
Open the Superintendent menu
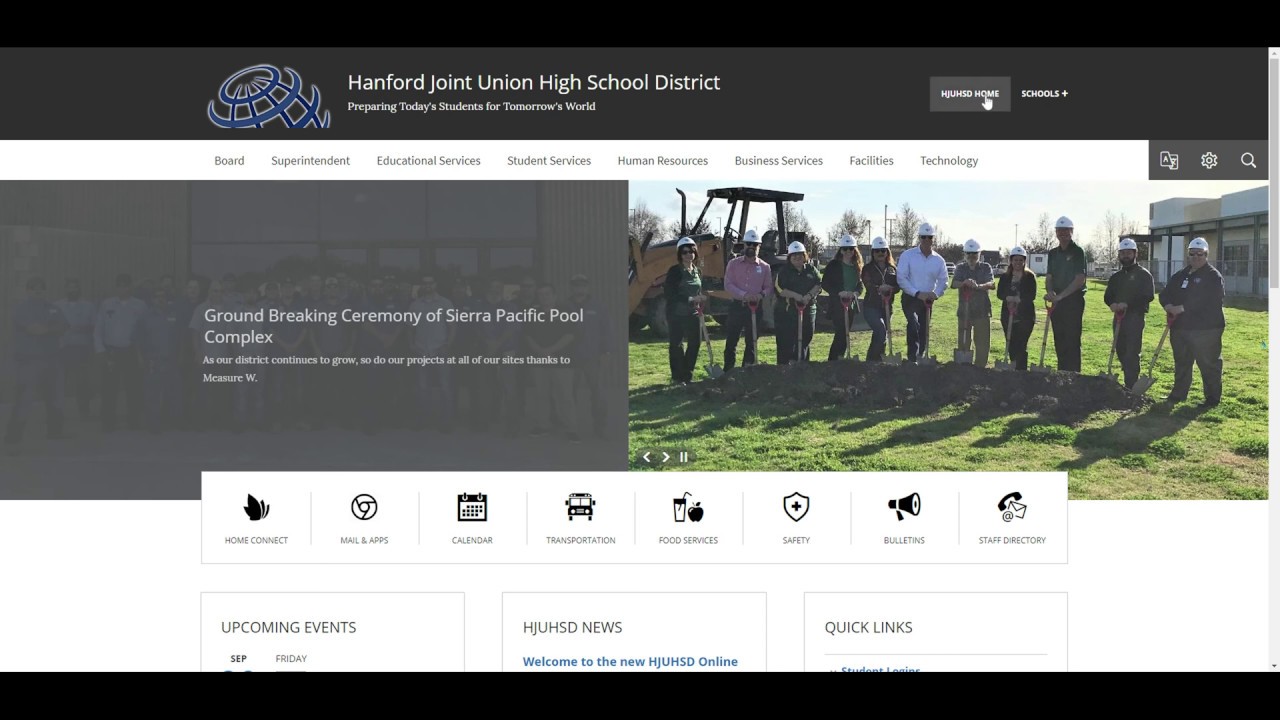[x=310, y=160]
